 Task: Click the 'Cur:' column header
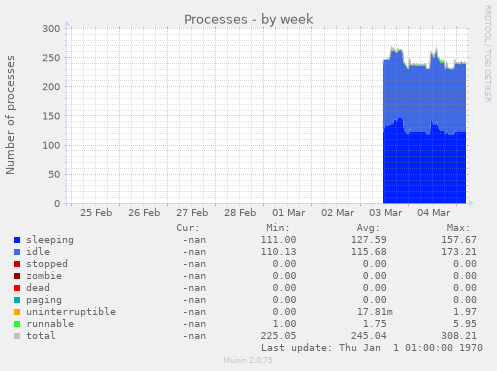pyautogui.click(x=188, y=228)
